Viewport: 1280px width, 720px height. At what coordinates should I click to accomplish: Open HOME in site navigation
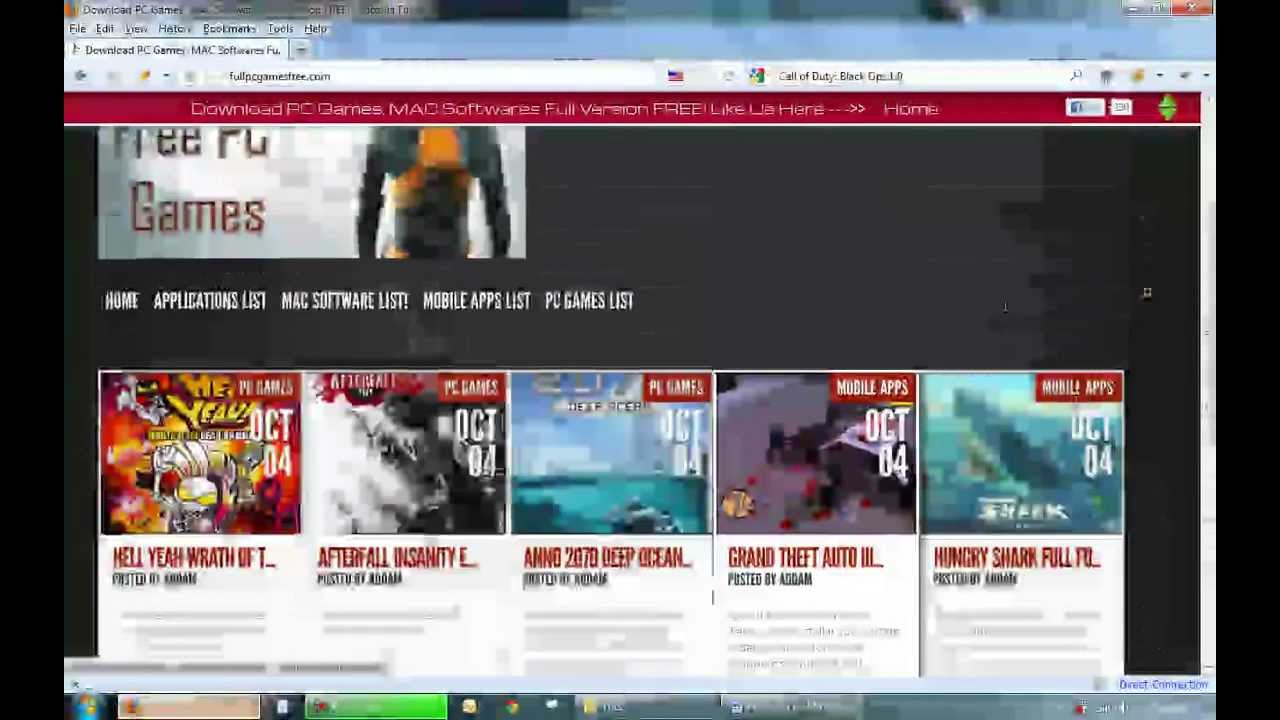121,301
